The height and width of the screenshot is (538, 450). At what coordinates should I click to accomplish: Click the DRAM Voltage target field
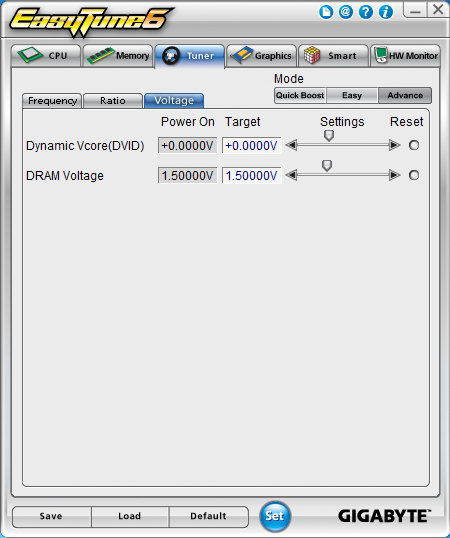[x=252, y=175]
